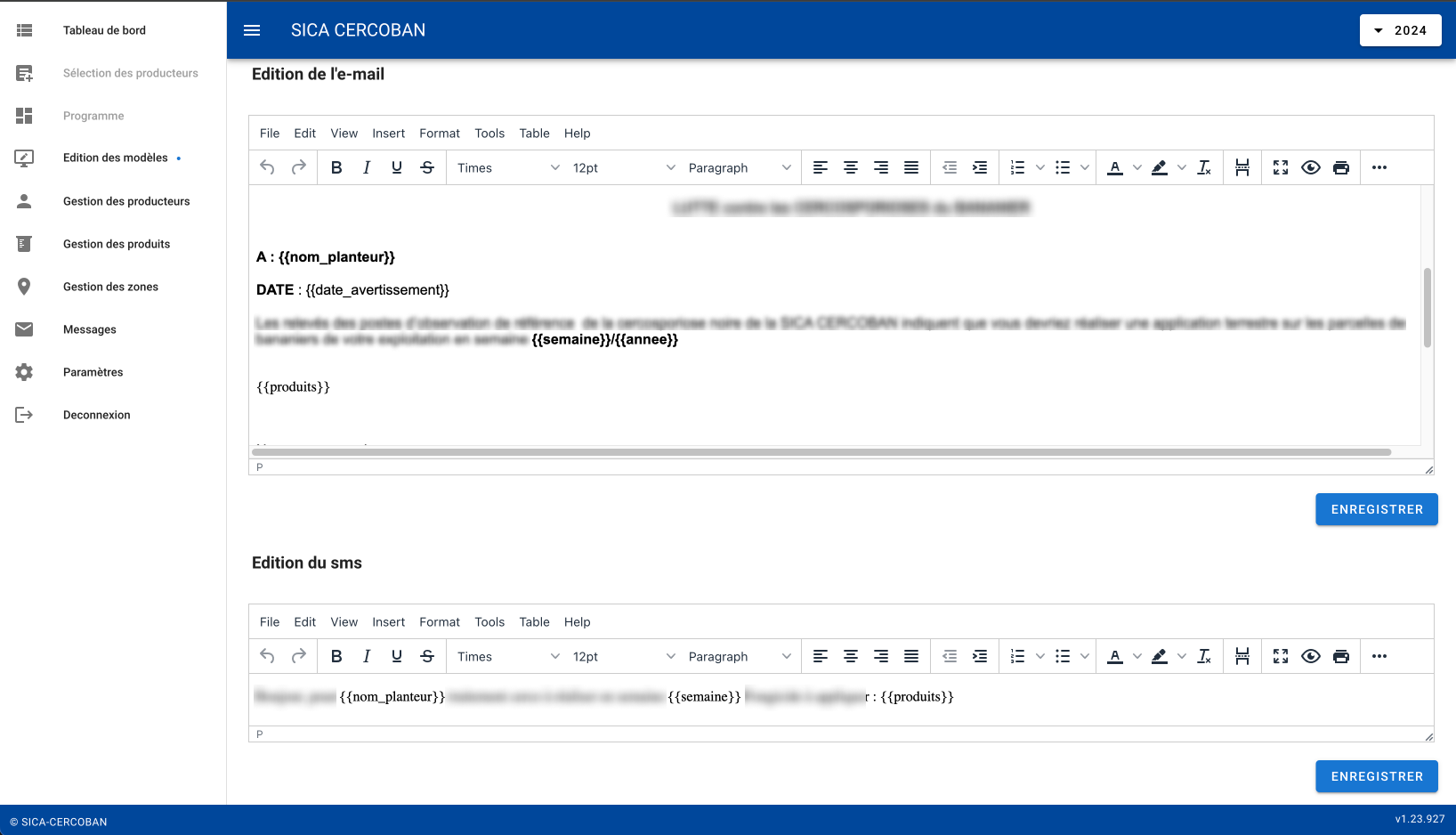This screenshot has width=1456, height=835.
Task: Undo the last change in e-mail editor
Action: (267, 167)
